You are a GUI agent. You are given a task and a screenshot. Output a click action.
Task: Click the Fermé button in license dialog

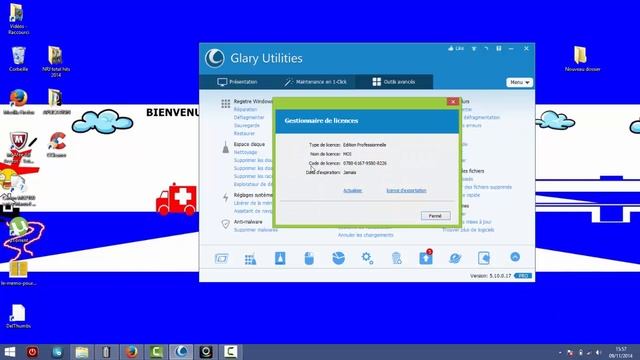(436, 216)
